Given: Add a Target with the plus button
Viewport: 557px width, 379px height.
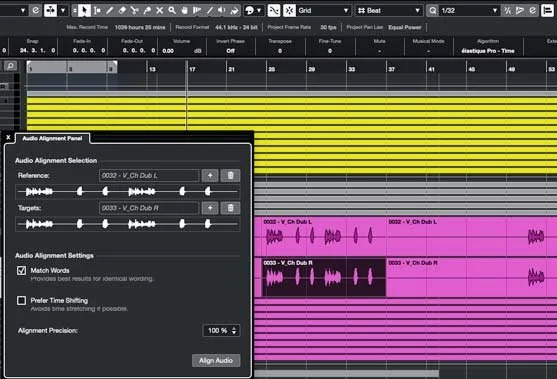Looking at the screenshot, I should click(210, 208).
